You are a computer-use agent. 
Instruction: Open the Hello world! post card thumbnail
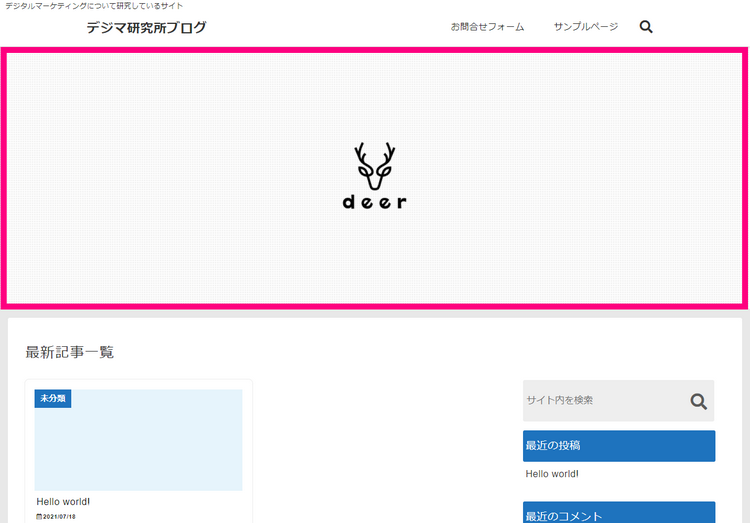pyautogui.click(x=138, y=440)
